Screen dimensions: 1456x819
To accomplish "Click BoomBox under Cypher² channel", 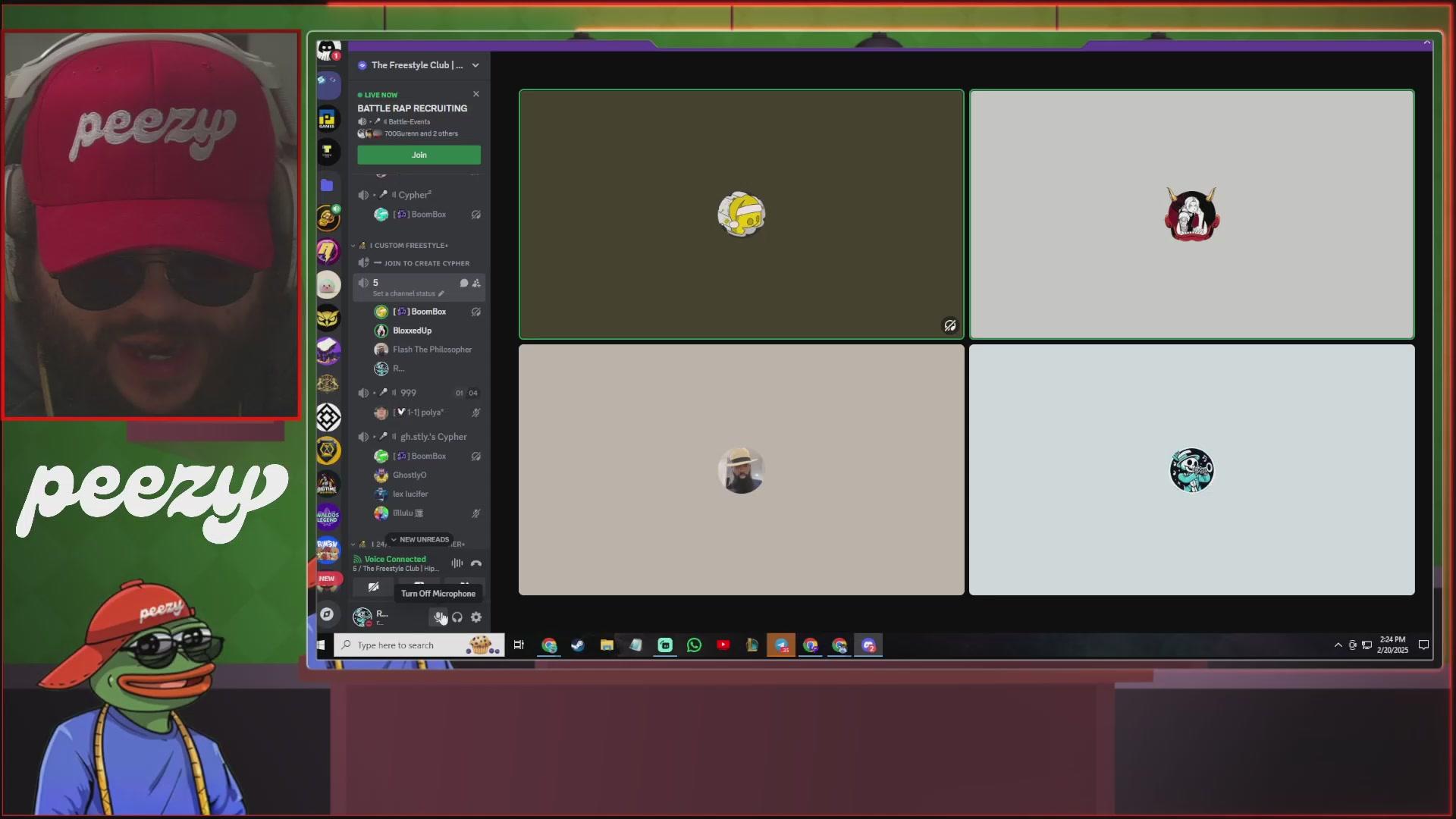I will click(419, 215).
